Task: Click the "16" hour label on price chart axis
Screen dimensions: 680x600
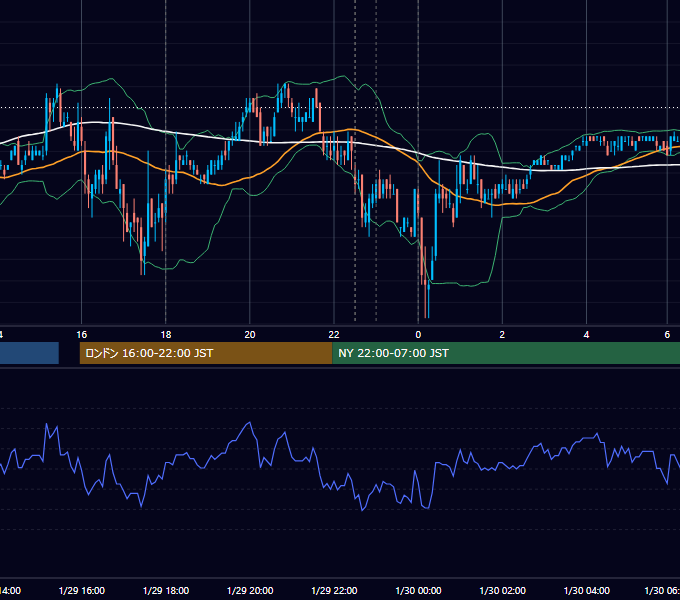Action: tap(82, 335)
